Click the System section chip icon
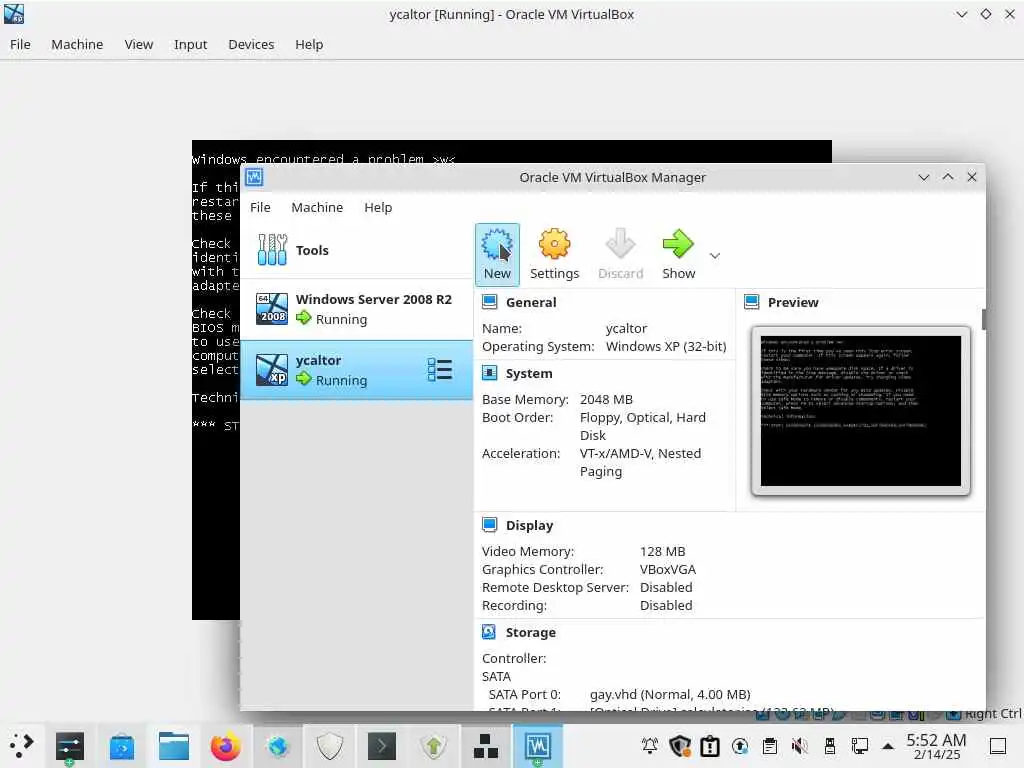The height and width of the screenshot is (768, 1024). coord(489,373)
